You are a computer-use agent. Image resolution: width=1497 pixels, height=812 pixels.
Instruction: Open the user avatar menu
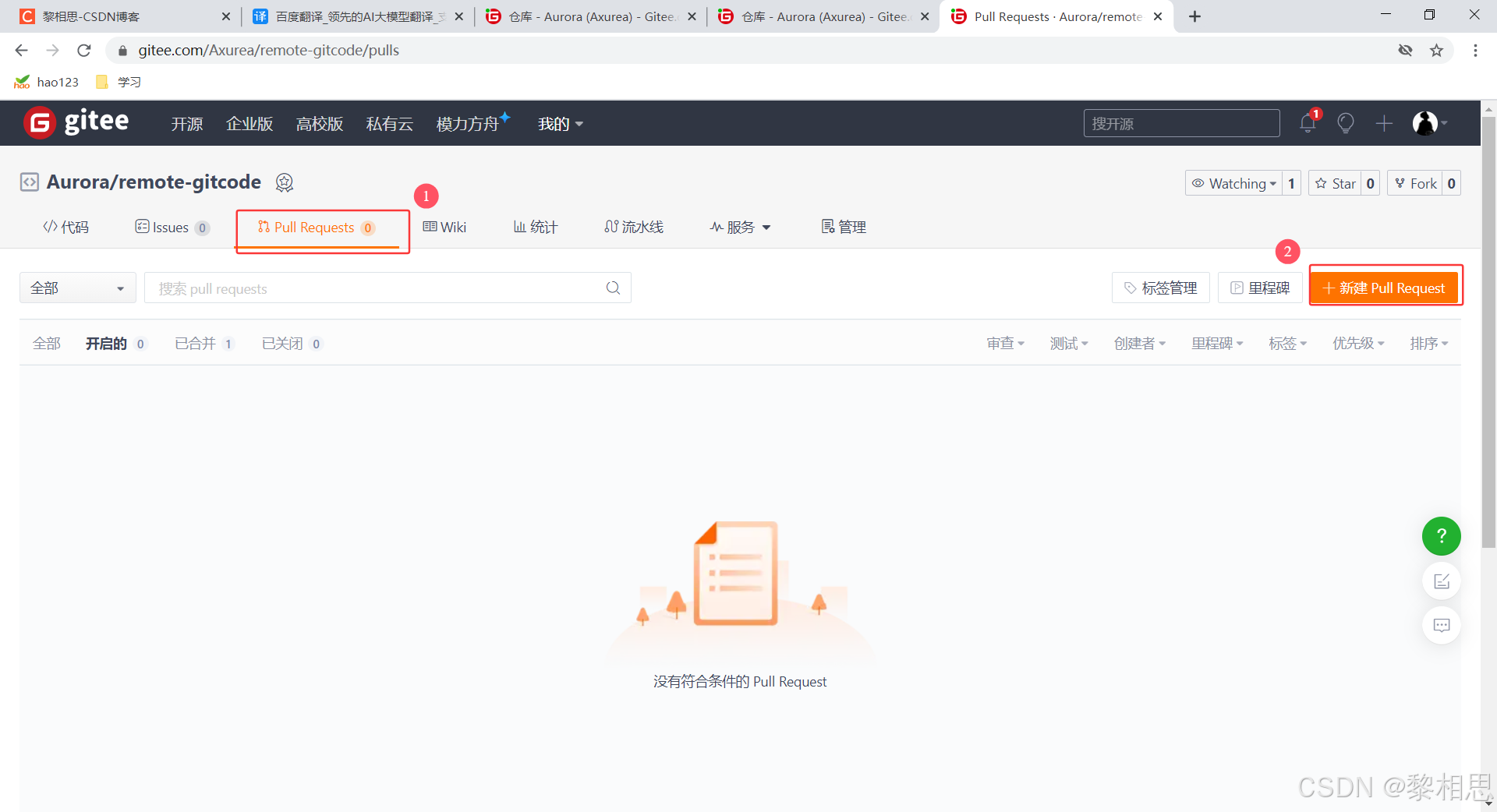tap(1429, 123)
